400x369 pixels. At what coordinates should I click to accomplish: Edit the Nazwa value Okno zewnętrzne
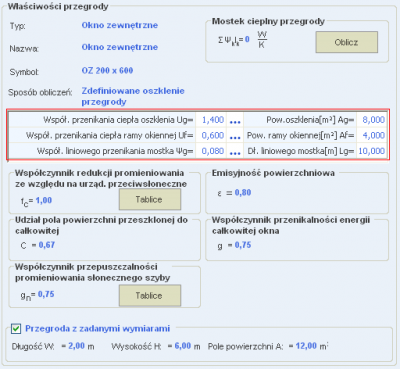120,47
